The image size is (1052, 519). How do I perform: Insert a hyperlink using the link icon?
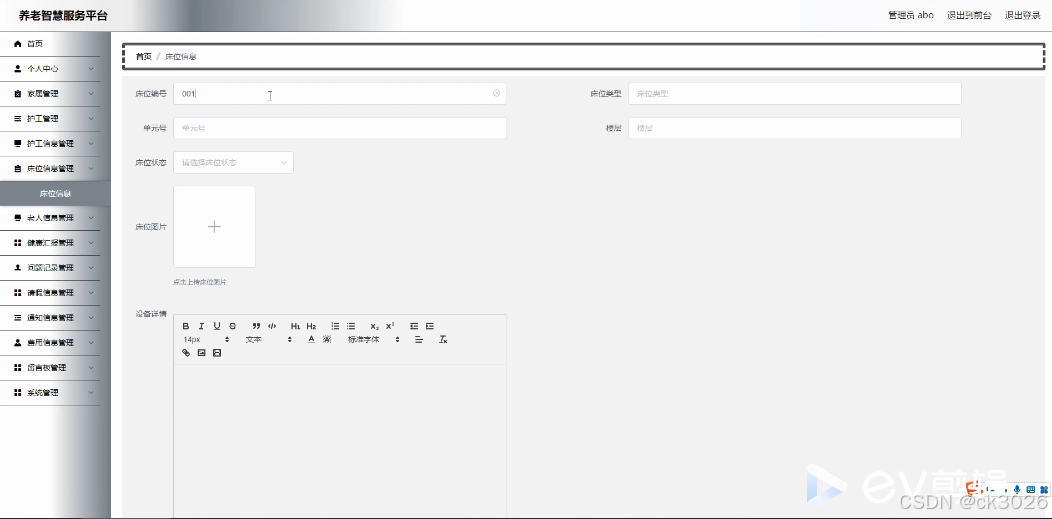[x=186, y=353]
